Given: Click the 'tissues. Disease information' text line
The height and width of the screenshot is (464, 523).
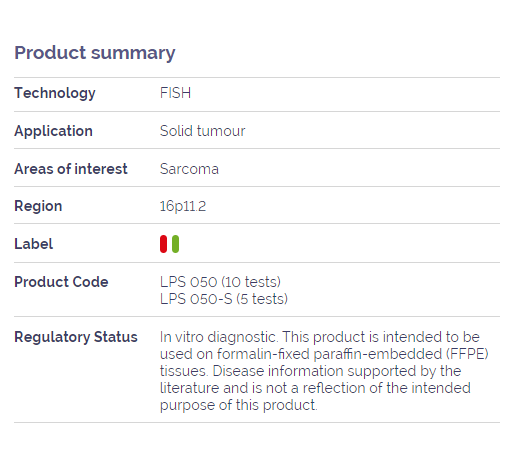Looking at the screenshot, I should [x=311, y=371].
